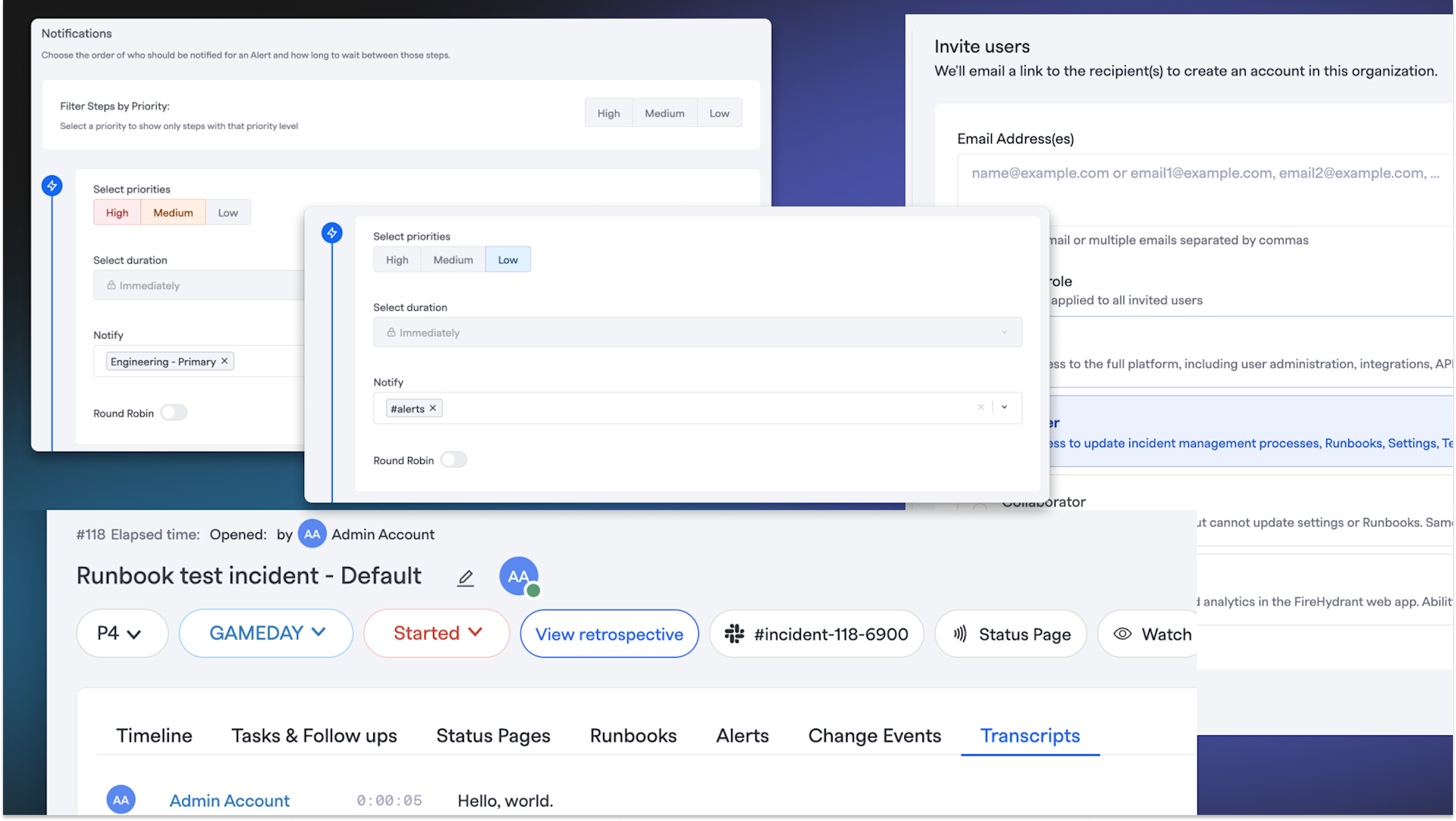
Task: Click the Slack icon for #incident-118-6900
Action: tap(734, 634)
